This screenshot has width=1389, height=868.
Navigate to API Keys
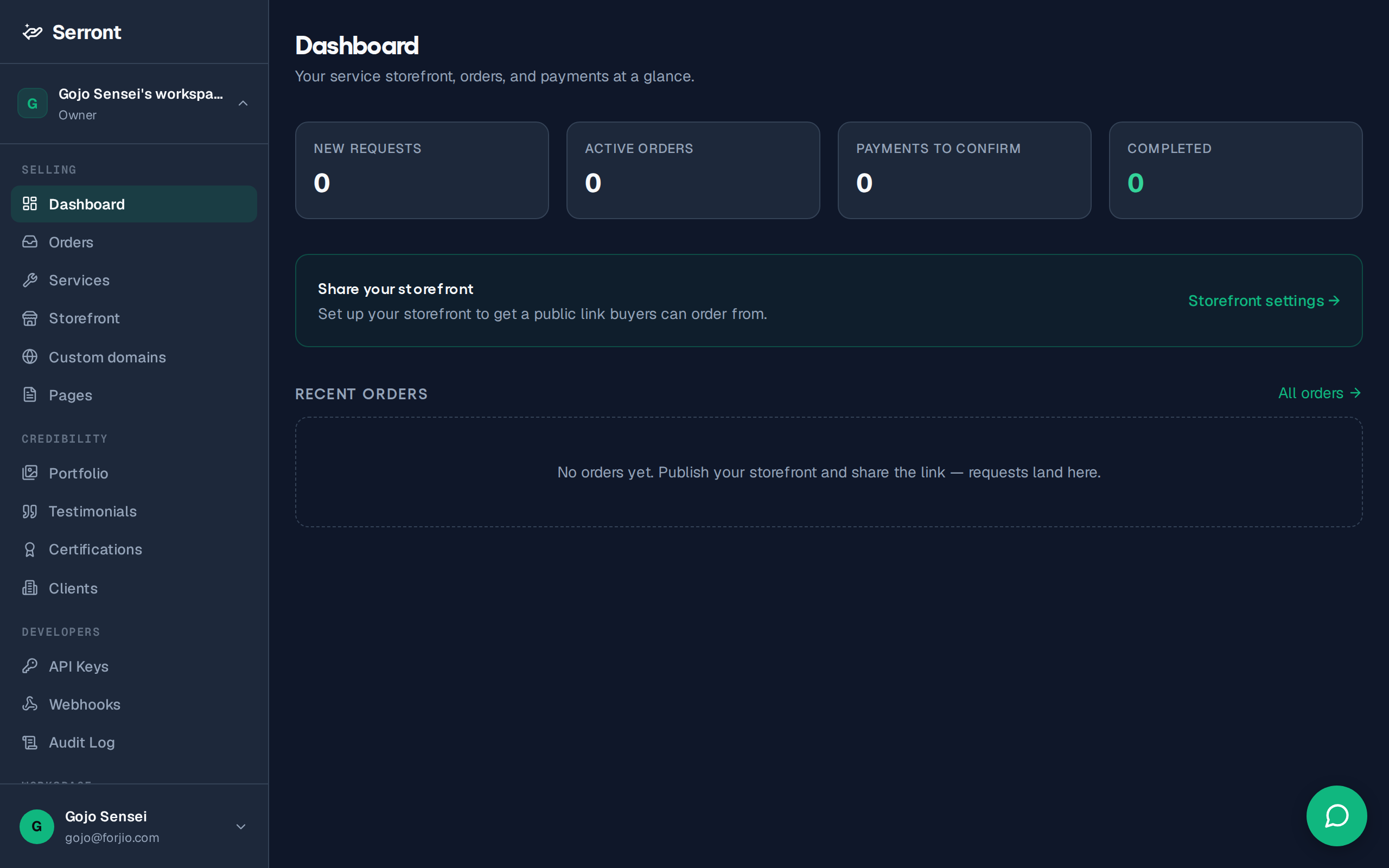[x=133, y=666]
